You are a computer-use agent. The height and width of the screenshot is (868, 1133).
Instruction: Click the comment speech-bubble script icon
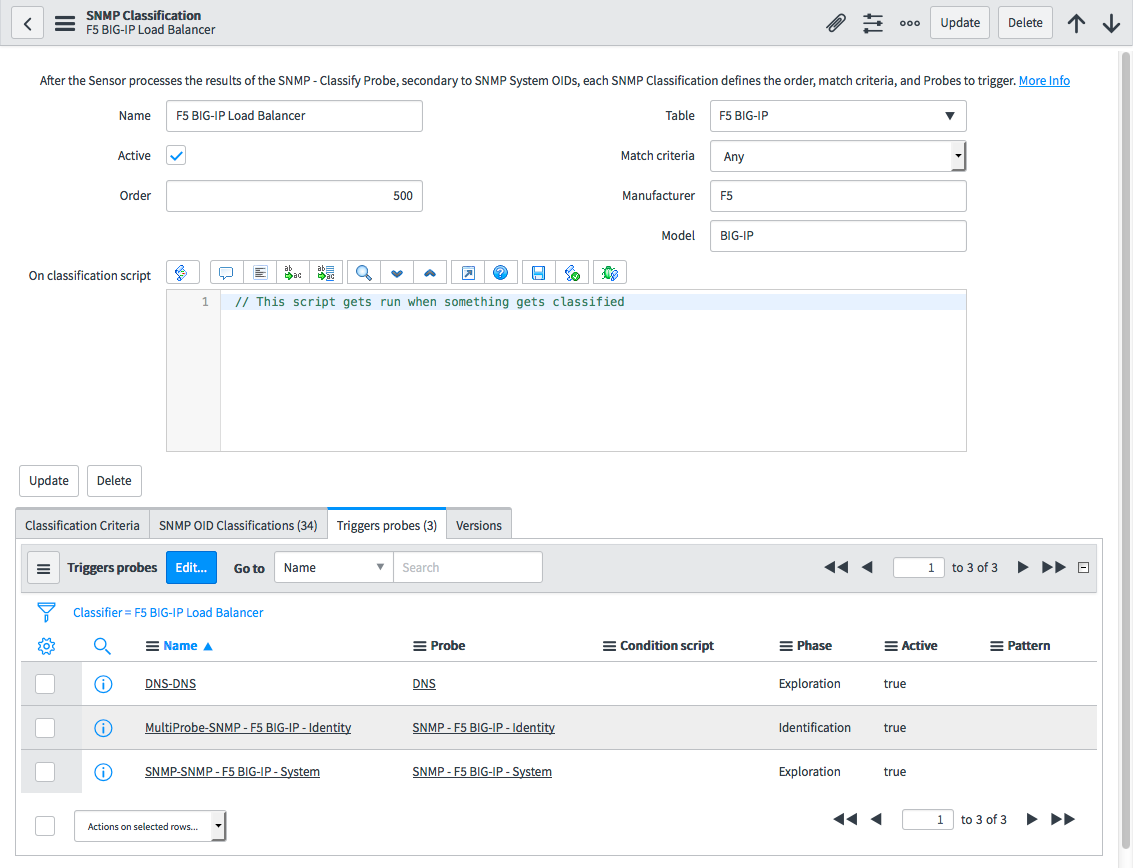pyautogui.click(x=227, y=272)
